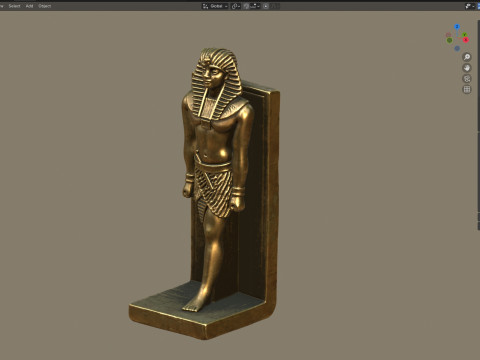Click the green Y axis on navigation gizmo

pos(464,35)
